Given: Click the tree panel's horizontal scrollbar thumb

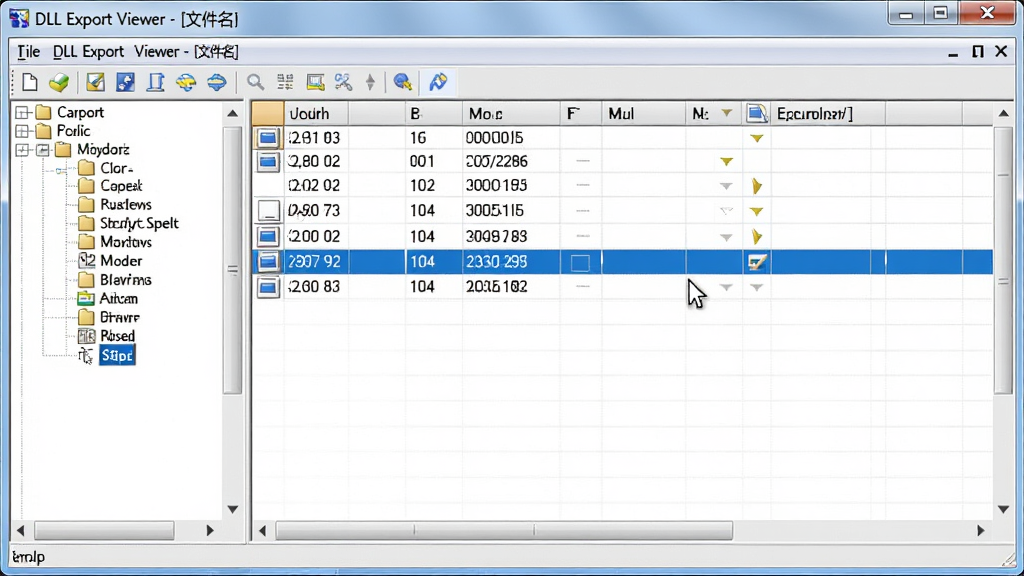Looking at the screenshot, I should click(104, 530).
